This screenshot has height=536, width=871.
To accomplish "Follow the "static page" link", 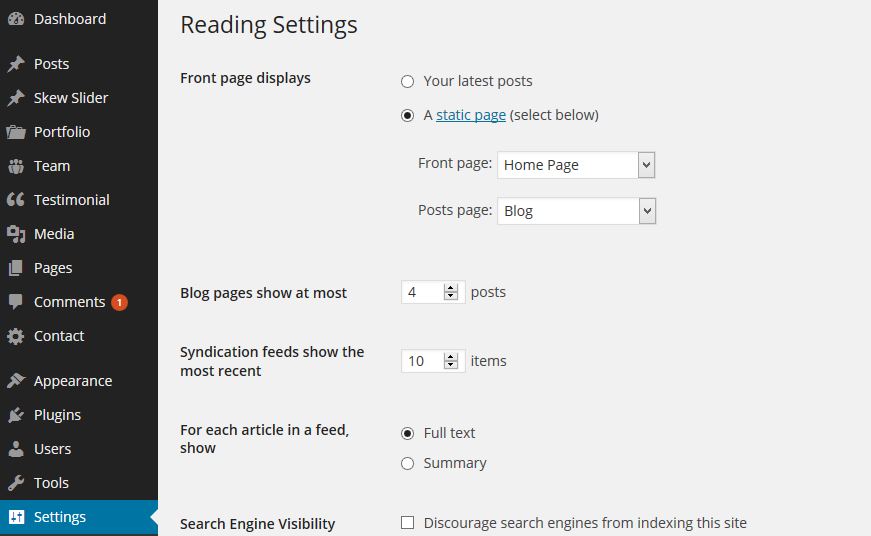I will 471,115.
